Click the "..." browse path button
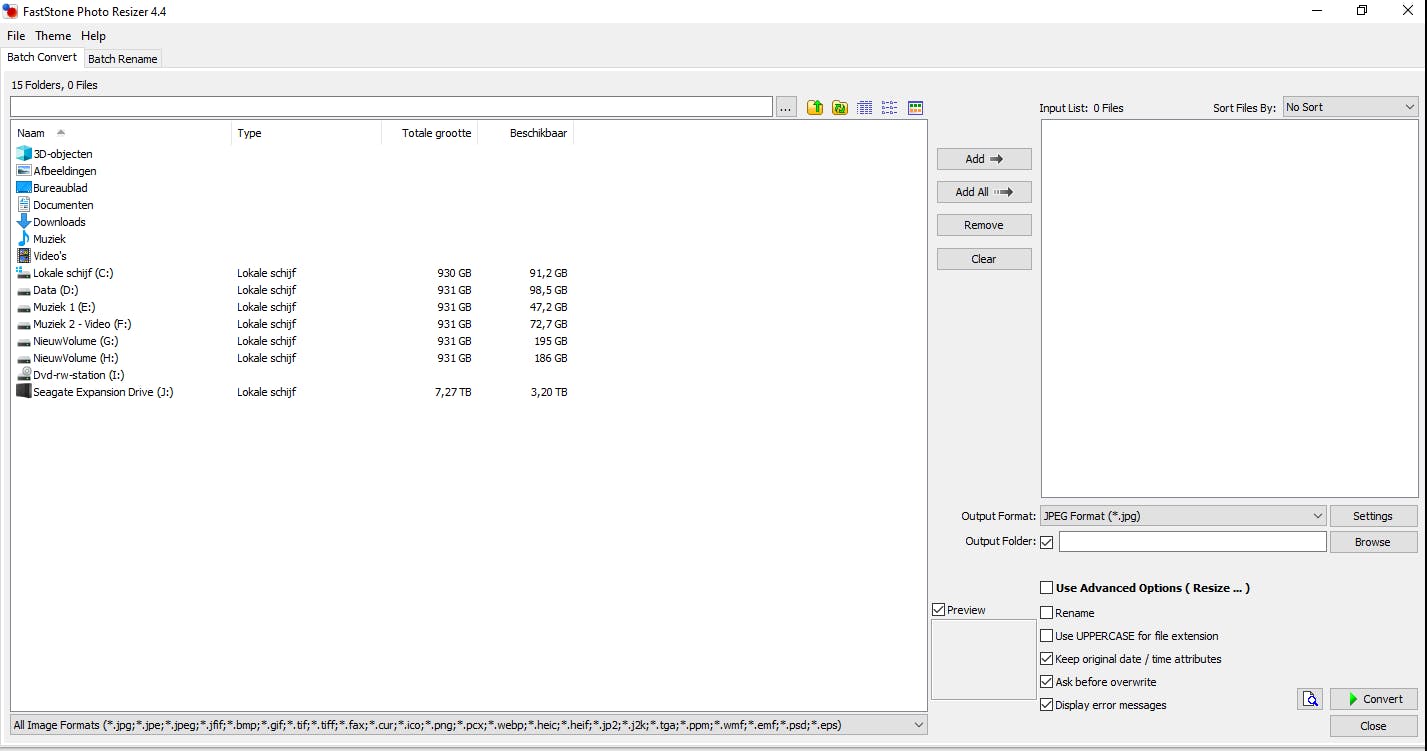 coord(786,107)
